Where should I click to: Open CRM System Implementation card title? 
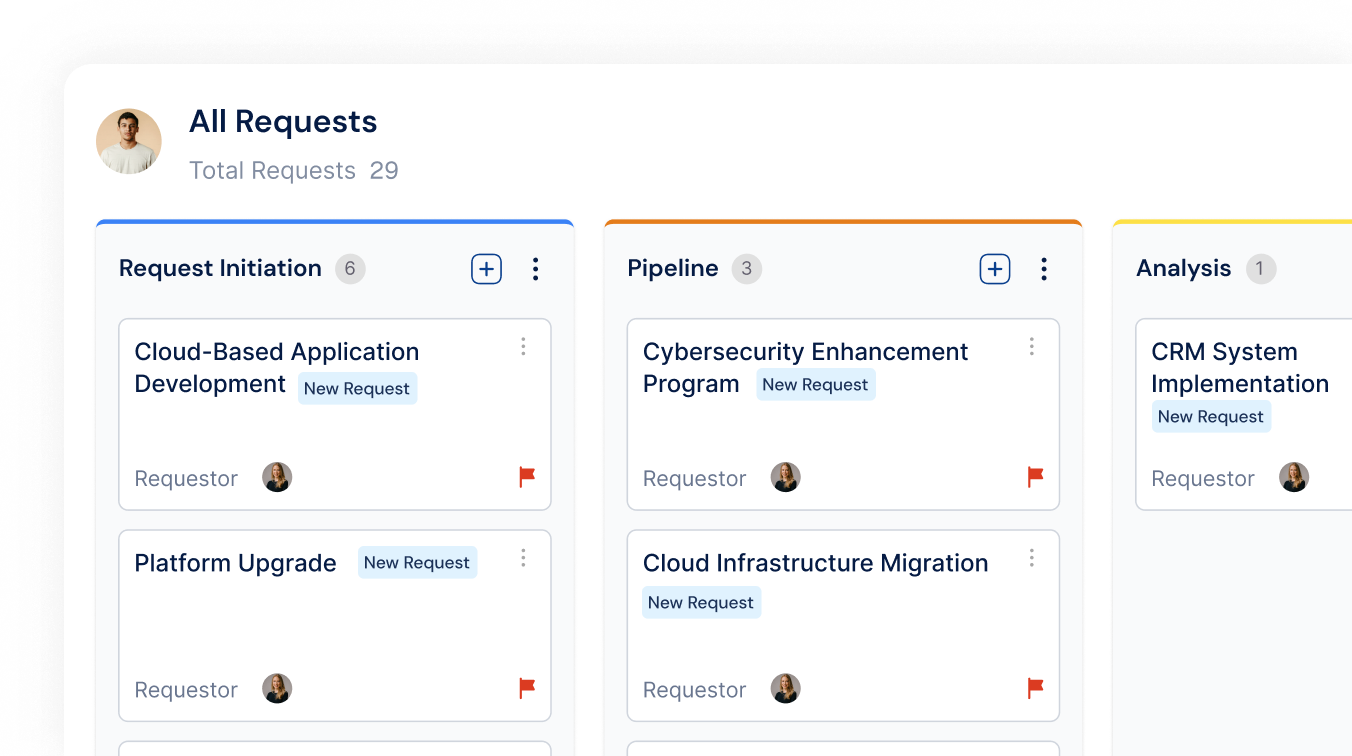pos(1240,368)
